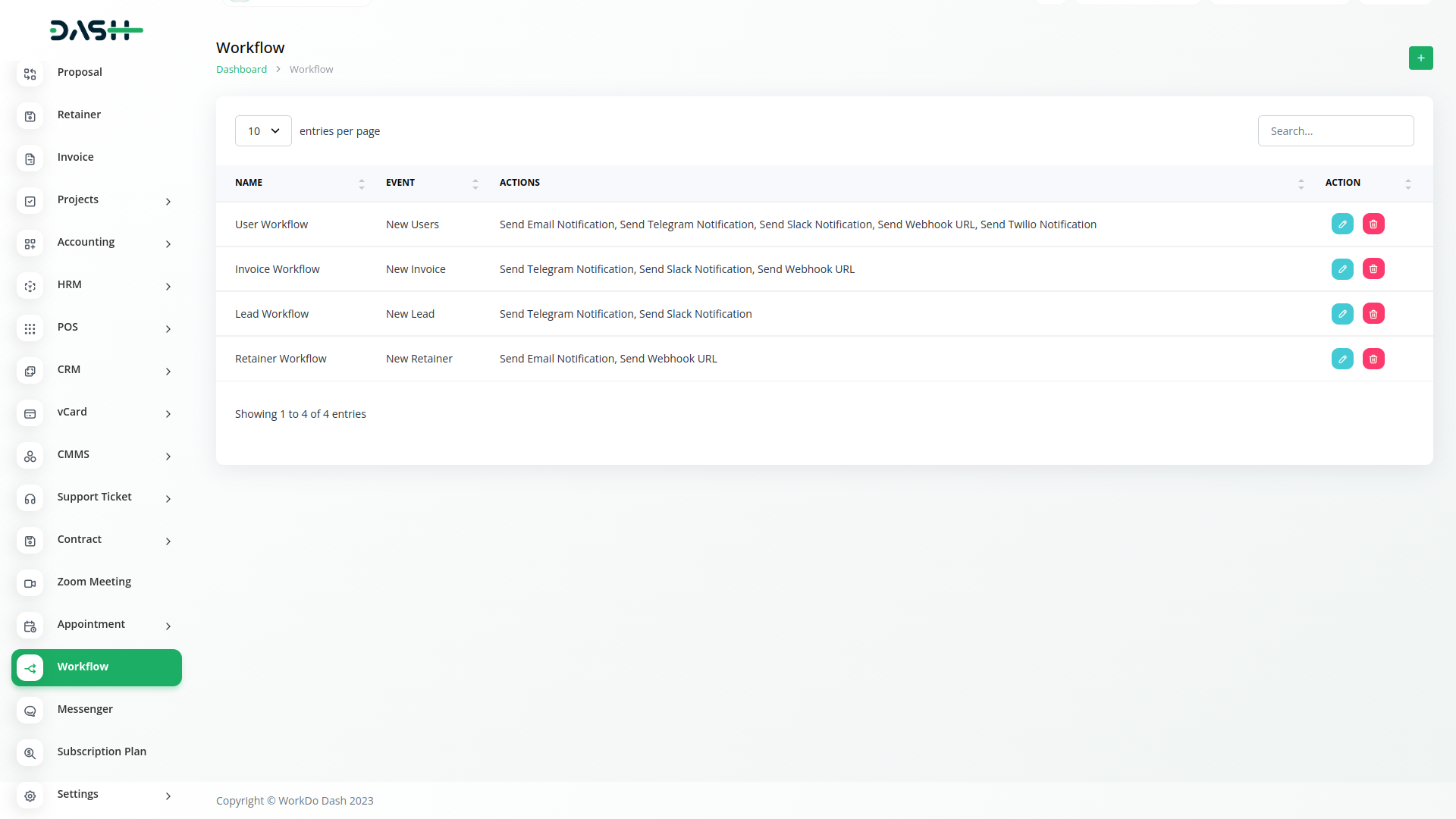Screen dimensions: 1456x819
Task: Click the DASH logo
Action: 96,30
